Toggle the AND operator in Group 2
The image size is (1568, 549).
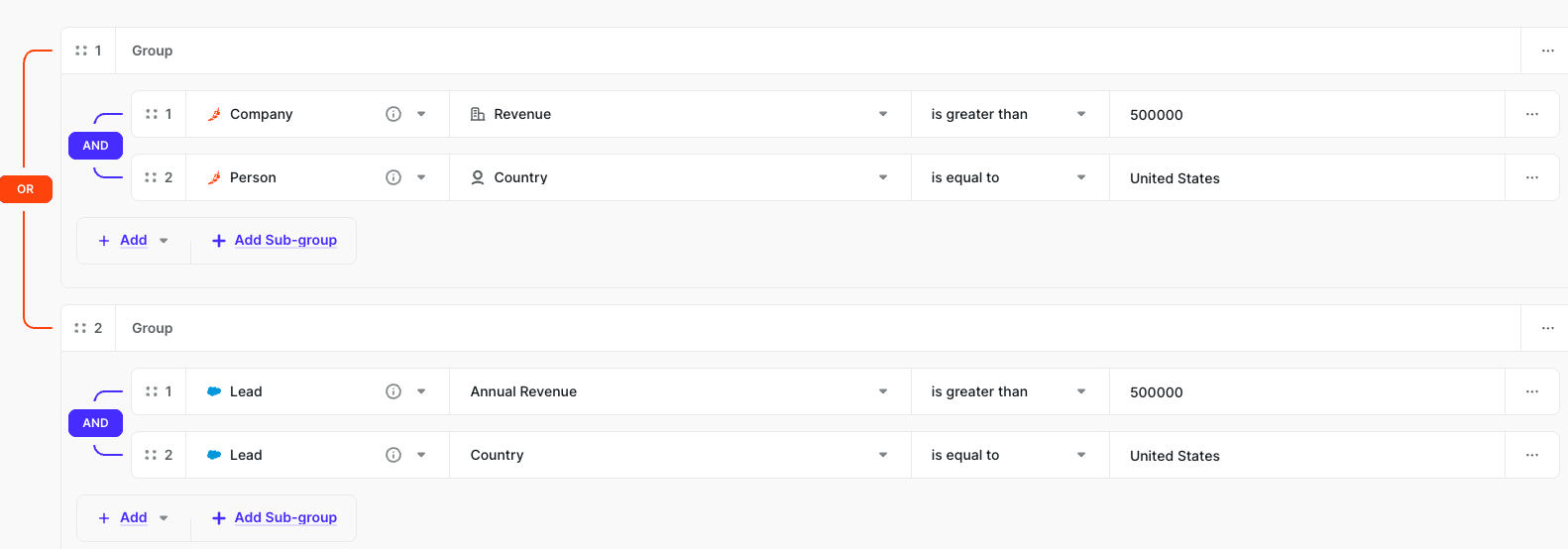(x=95, y=423)
